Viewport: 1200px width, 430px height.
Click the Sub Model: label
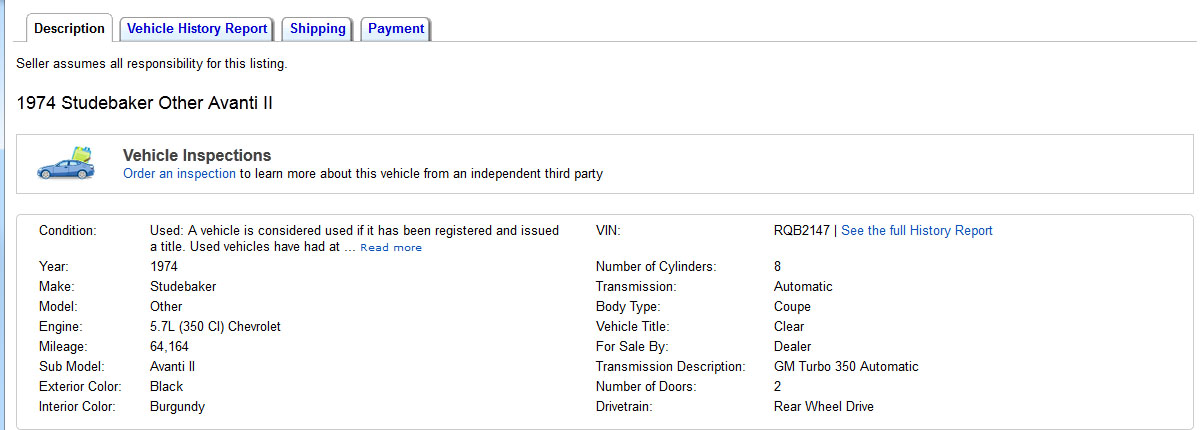coord(70,366)
